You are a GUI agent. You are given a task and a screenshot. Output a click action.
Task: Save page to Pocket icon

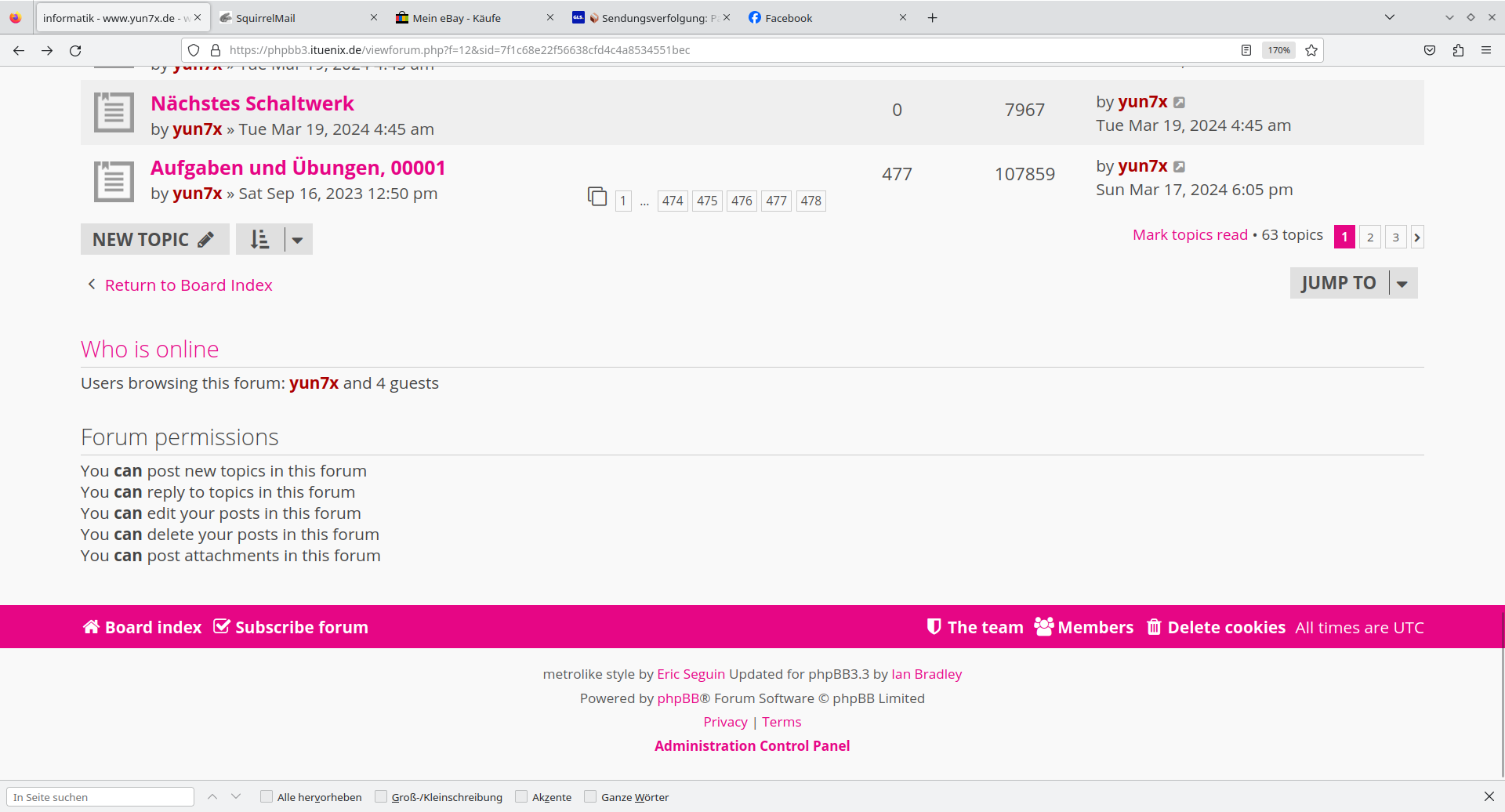[x=1430, y=50]
